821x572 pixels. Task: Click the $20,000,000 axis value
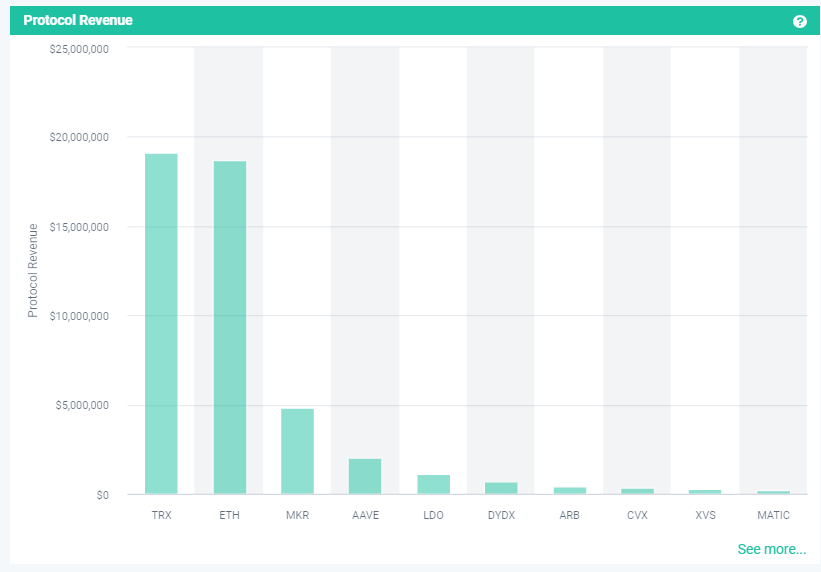click(x=79, y=137)
